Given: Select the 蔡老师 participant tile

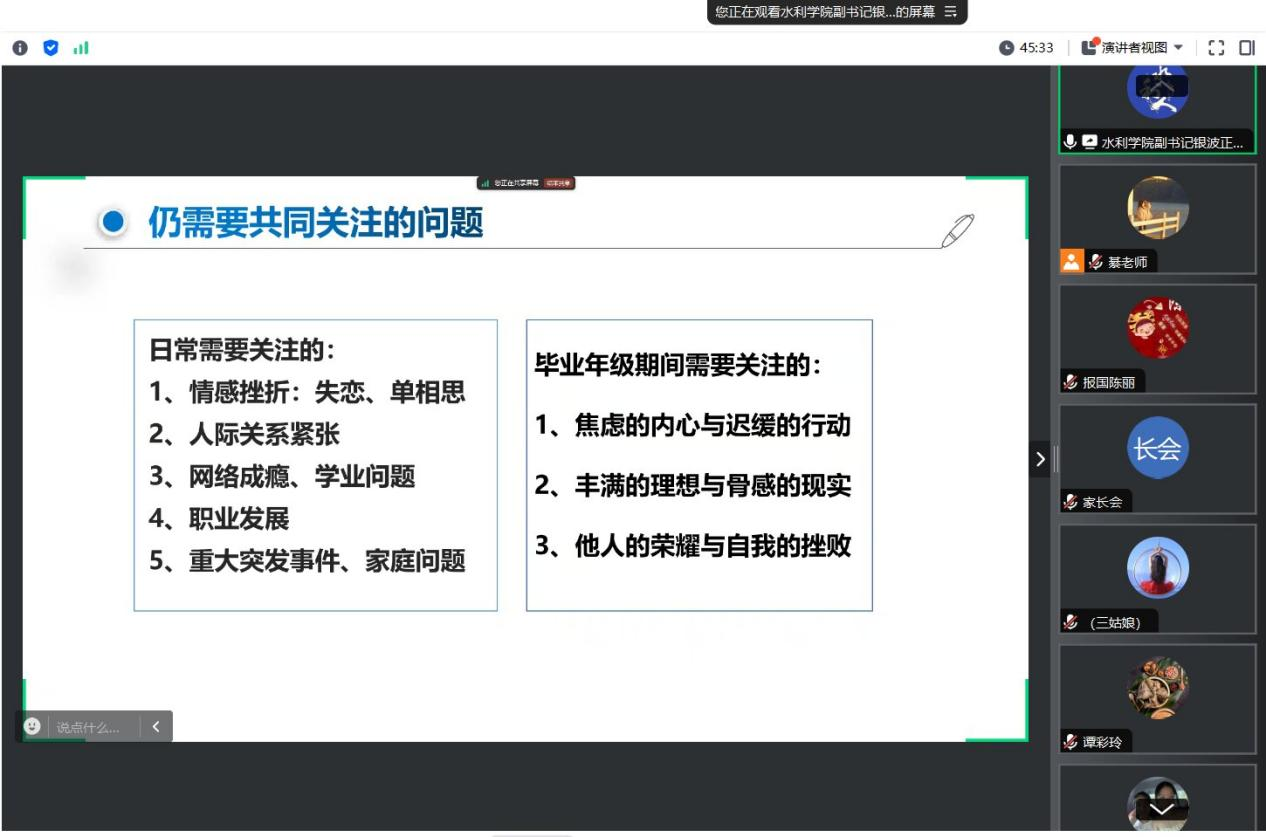Looking at the screenshot, I should tap(1157, 218).
